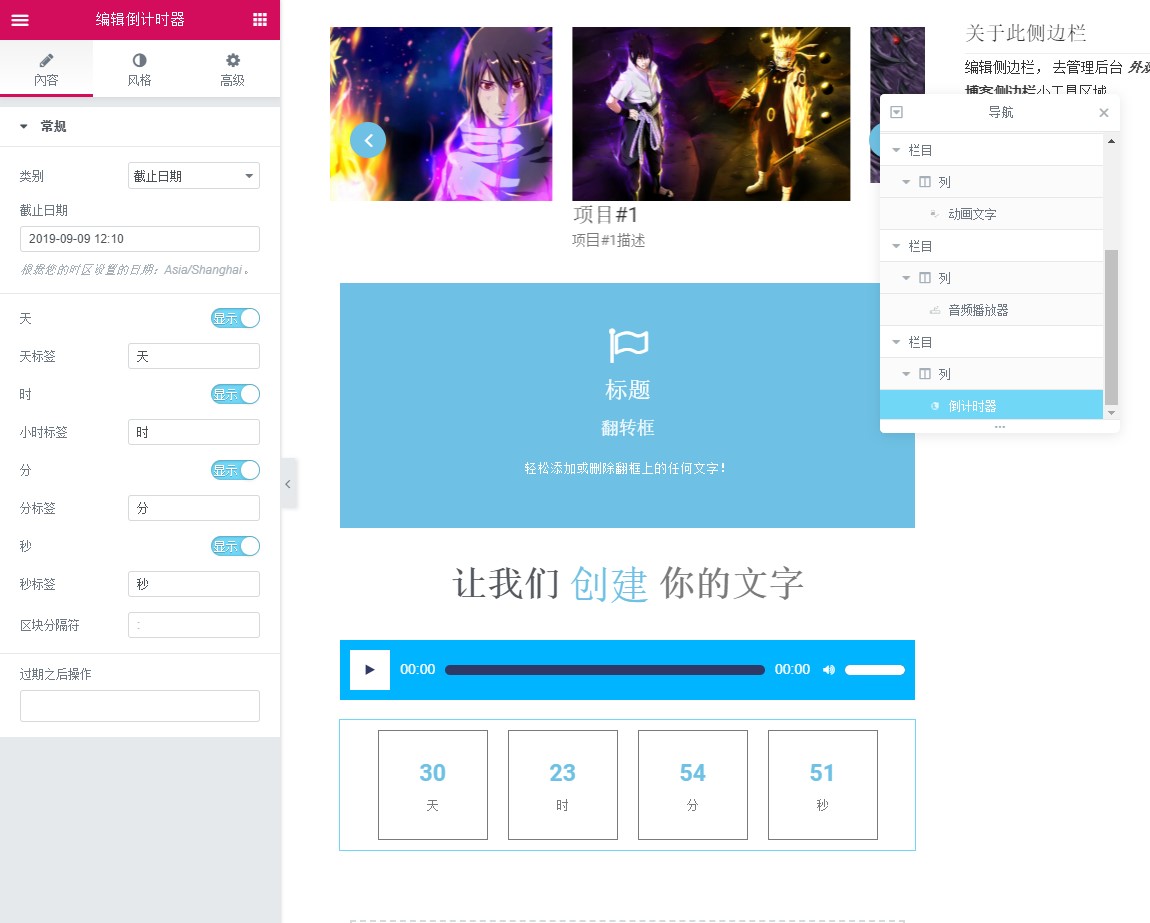The image size is (1150, 923).
Task: Click the Sasuke close-up carousel image
Action: point(441,114)
